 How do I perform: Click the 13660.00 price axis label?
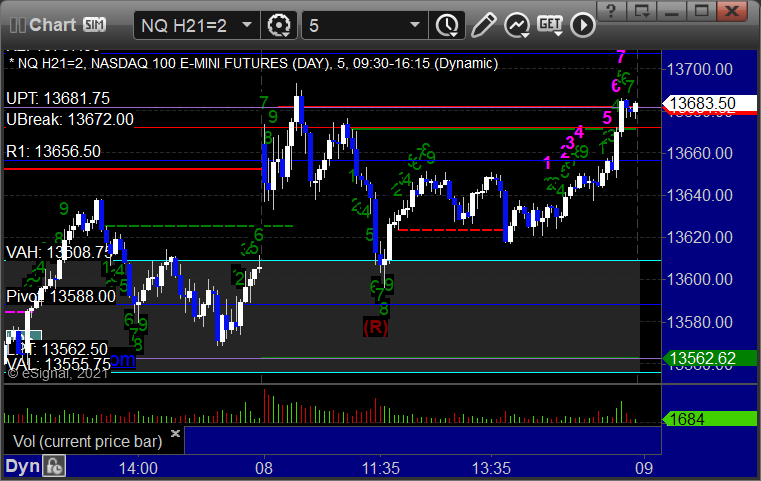pos(700,153)
